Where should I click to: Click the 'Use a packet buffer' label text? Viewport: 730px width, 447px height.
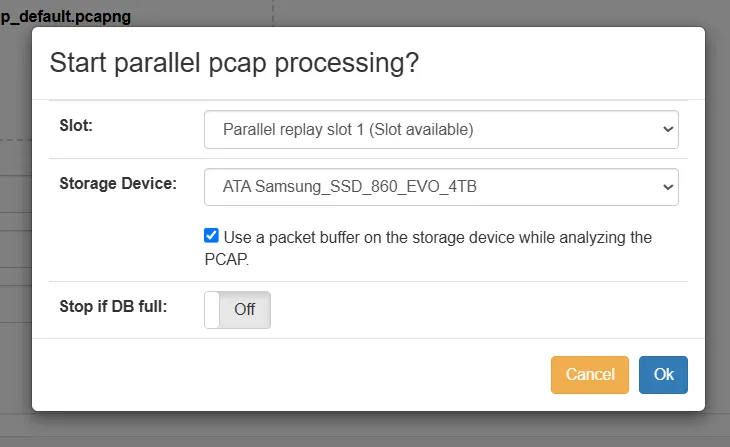pos(437,237)
